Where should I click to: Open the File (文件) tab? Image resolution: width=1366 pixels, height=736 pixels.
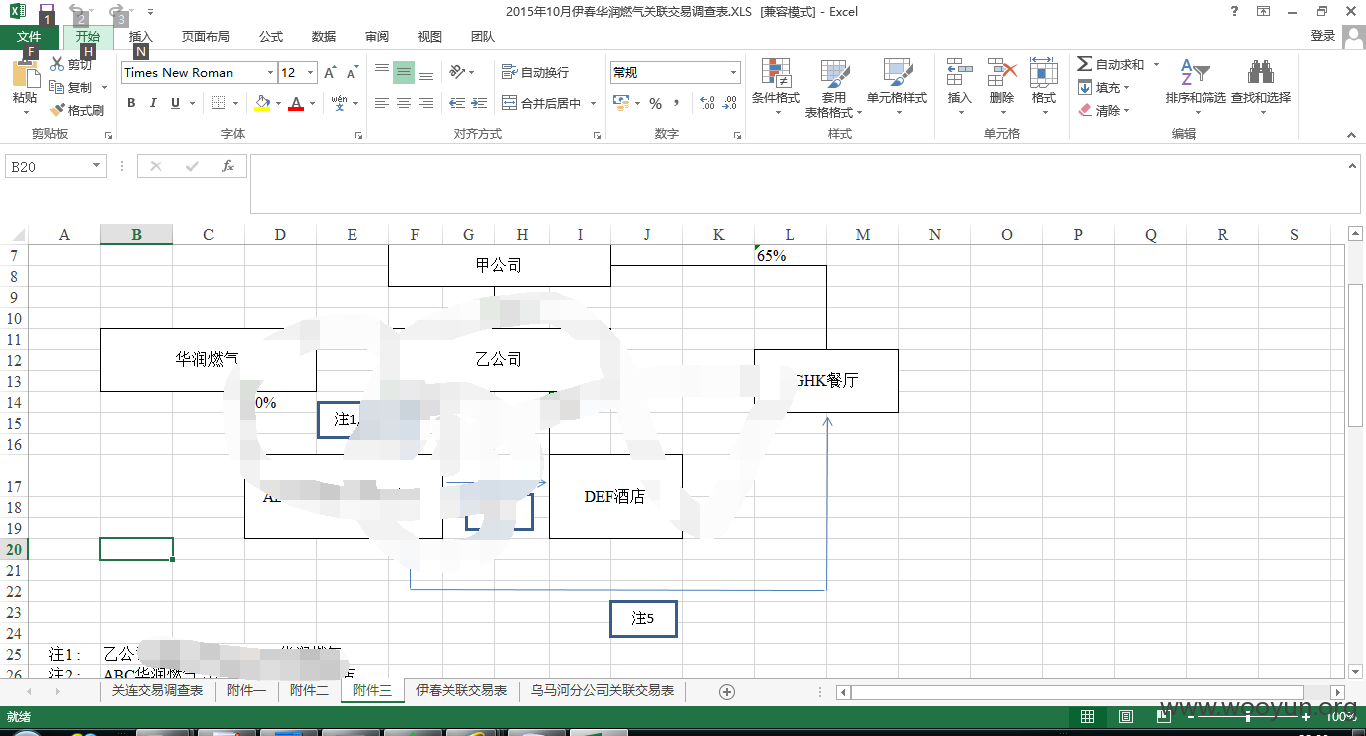coord(29,37)
